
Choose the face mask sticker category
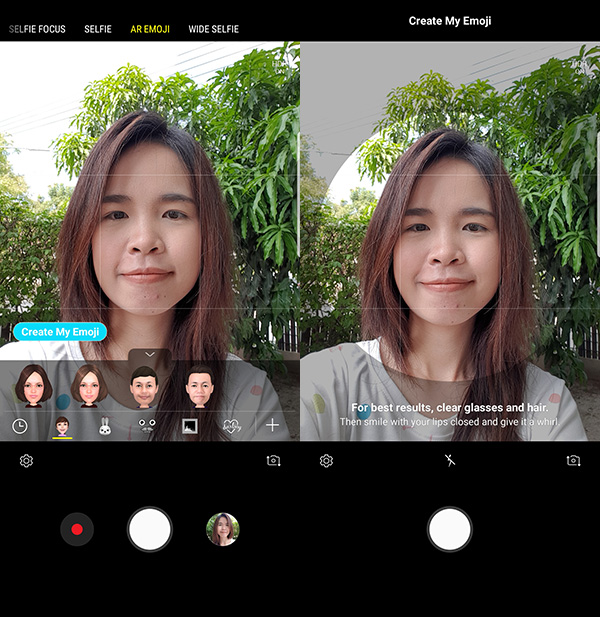point(147,425)
